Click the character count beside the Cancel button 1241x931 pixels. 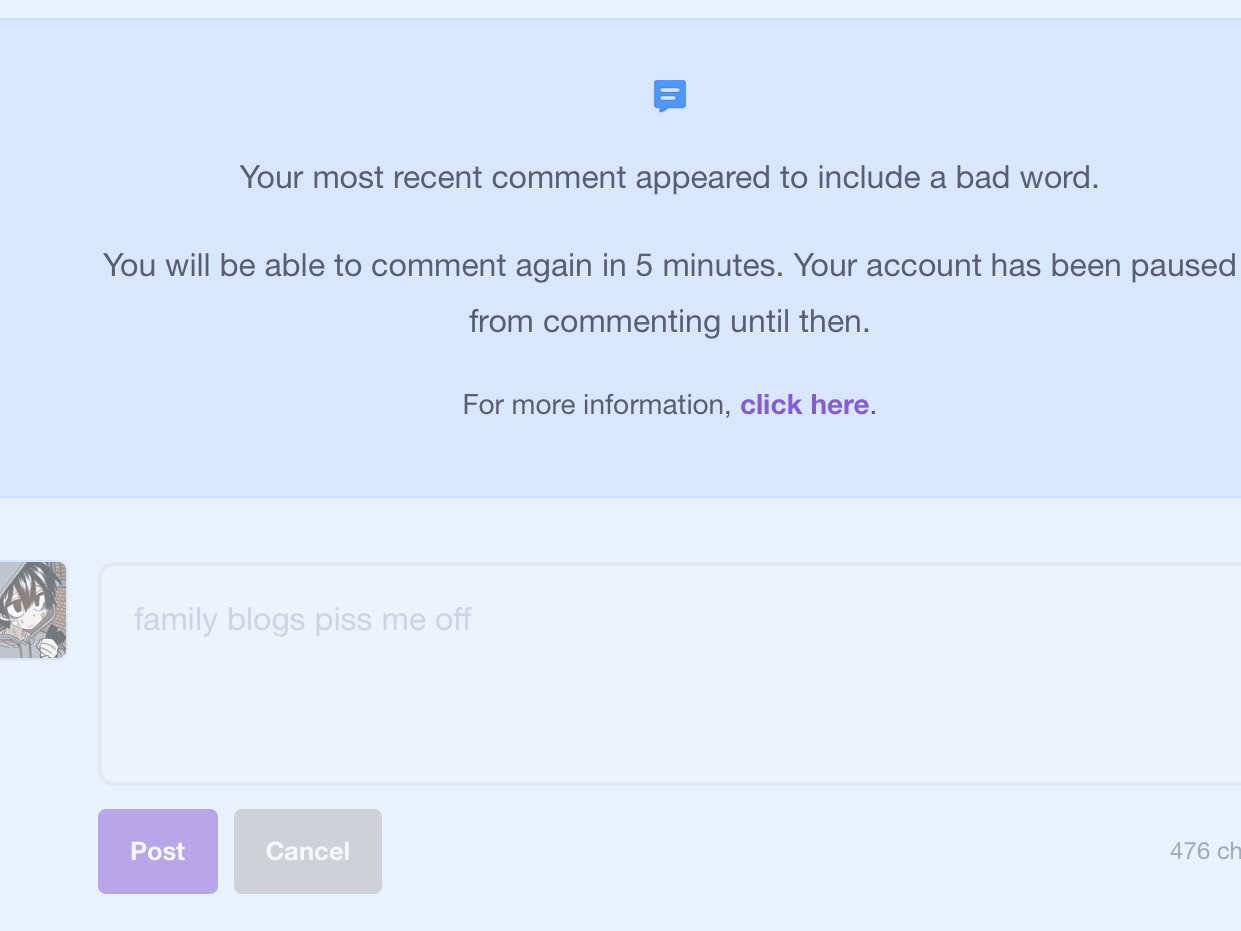[x=1204, y=851]
